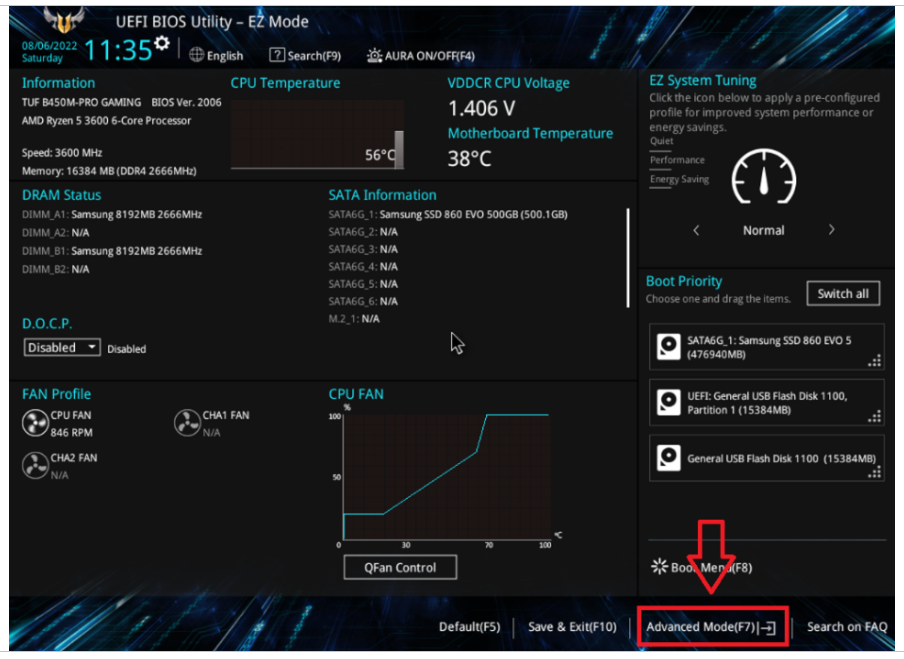Click M.2_1 N/A row
The image size is (904, 659).
coord(354,319)
